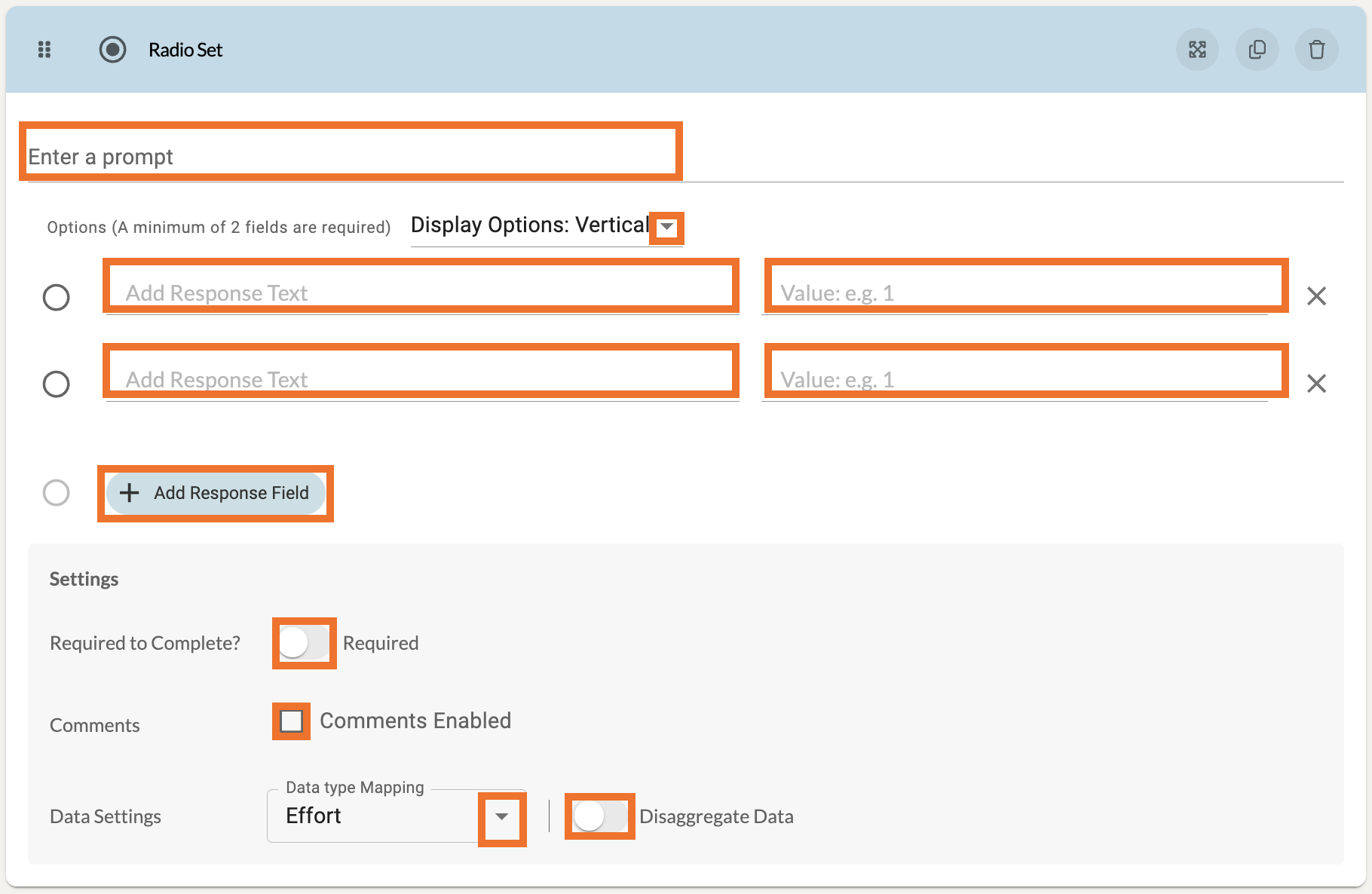Select the first response radio button

[57, 297]
